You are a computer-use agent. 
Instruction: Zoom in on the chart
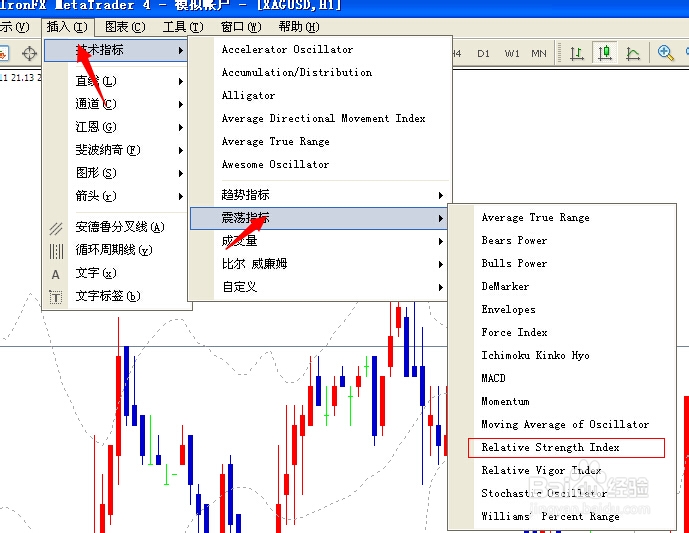[x=665, y=53]
